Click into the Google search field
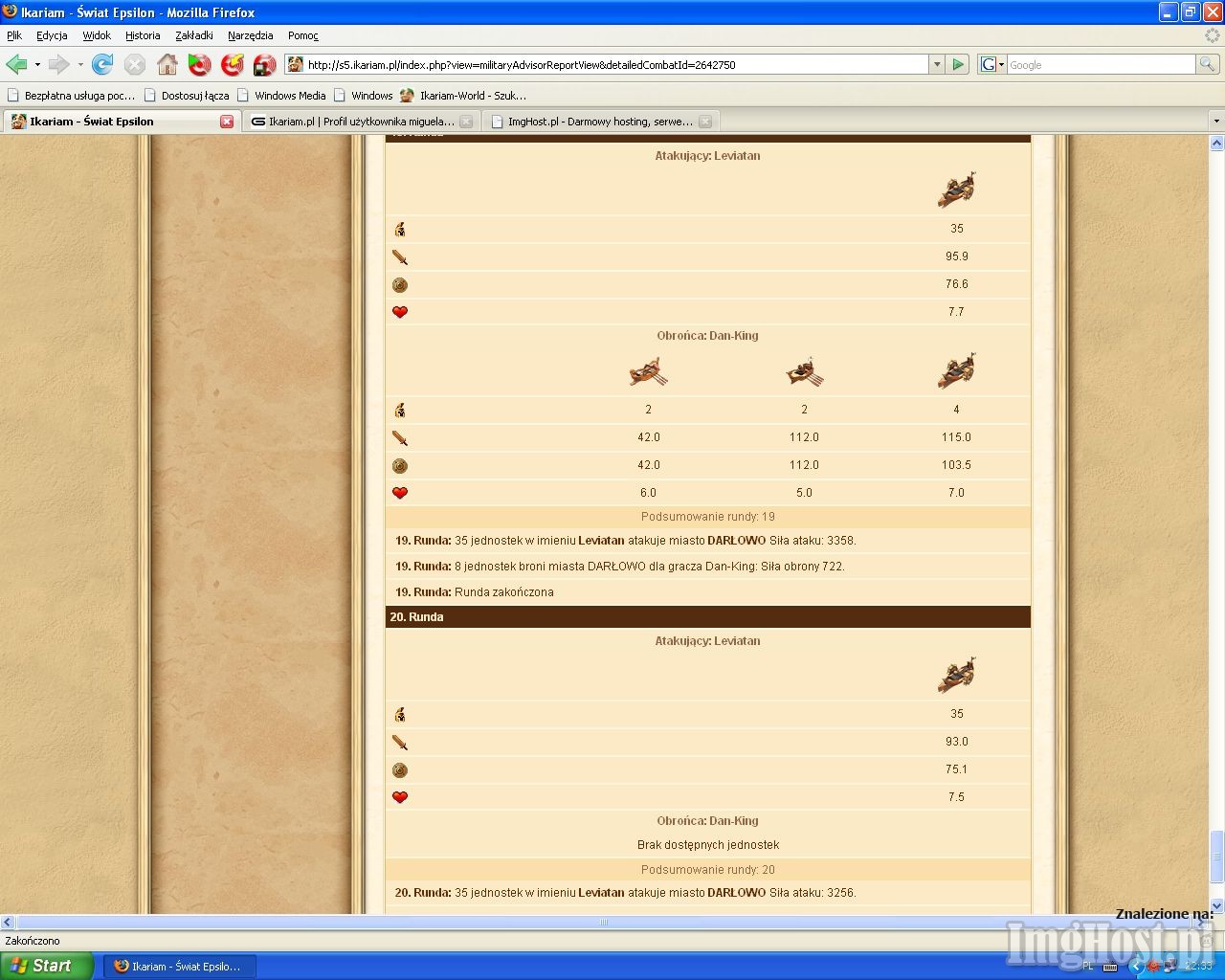Screen dimensions: 1225x980 1101,64
